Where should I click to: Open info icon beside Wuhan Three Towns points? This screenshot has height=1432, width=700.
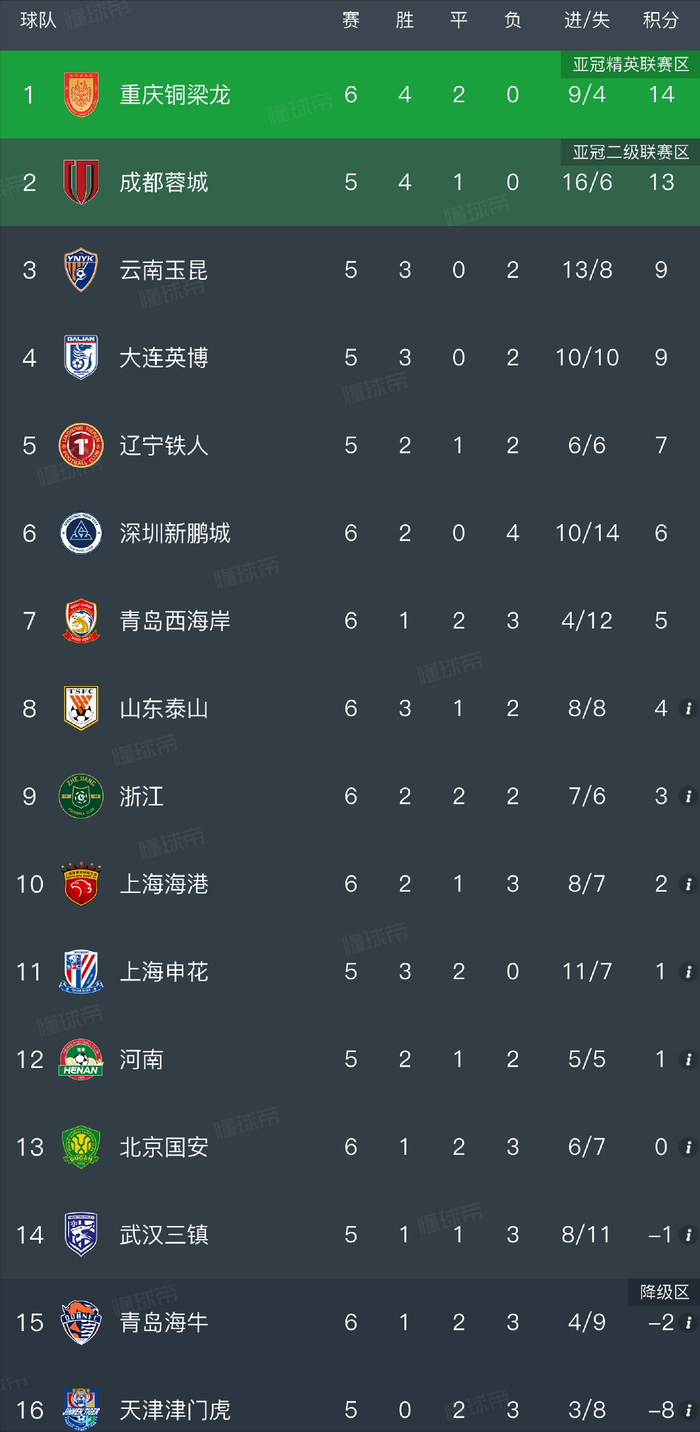pyautogui.click(x=687, y=1235)
